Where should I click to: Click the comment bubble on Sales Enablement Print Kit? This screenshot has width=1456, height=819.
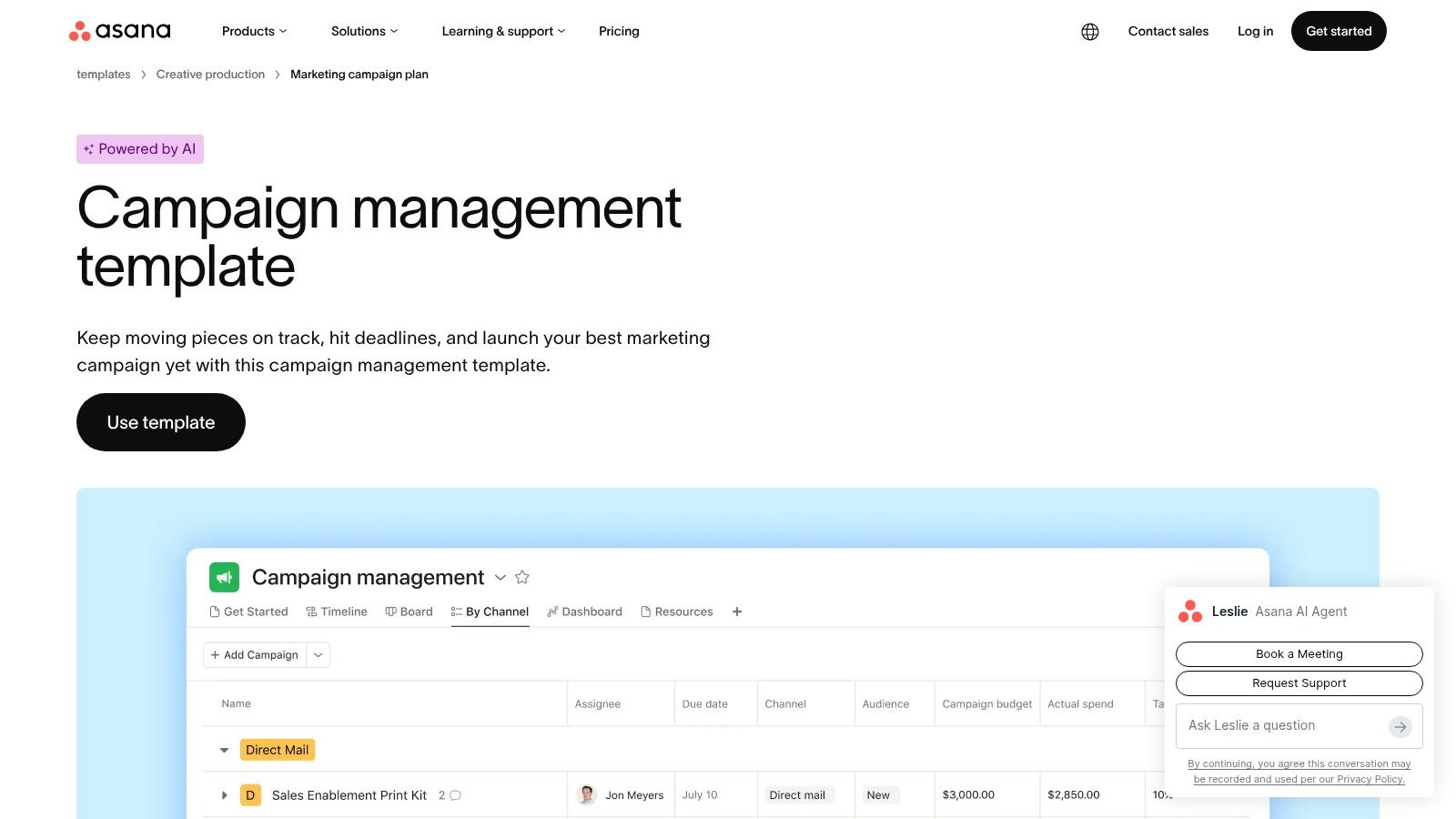coord(456,795)
